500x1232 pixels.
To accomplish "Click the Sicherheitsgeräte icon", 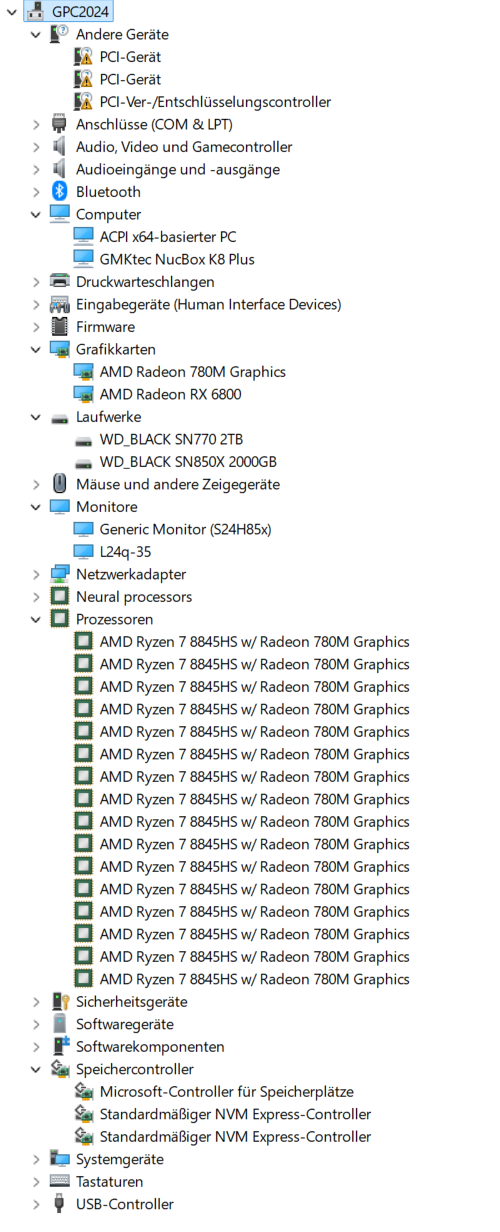I will (60, 1002).
